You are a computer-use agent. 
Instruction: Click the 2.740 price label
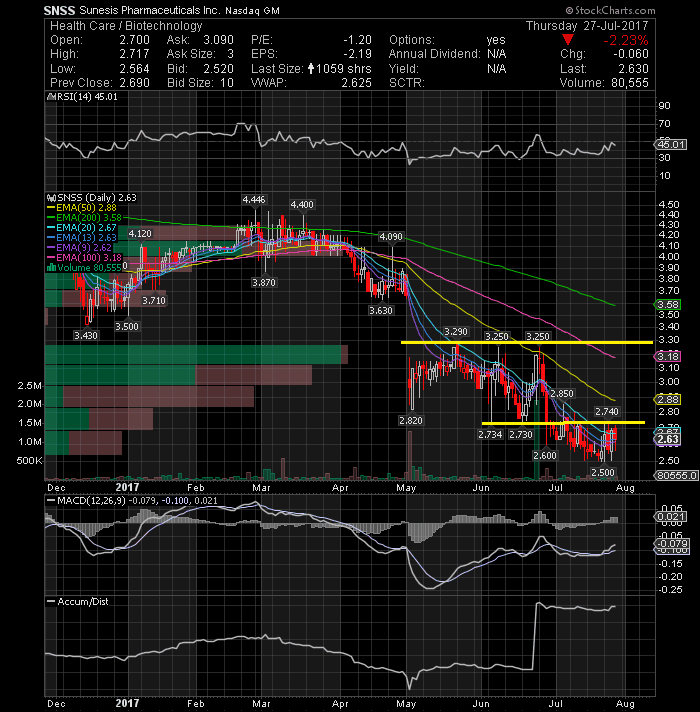click(607, 411)
